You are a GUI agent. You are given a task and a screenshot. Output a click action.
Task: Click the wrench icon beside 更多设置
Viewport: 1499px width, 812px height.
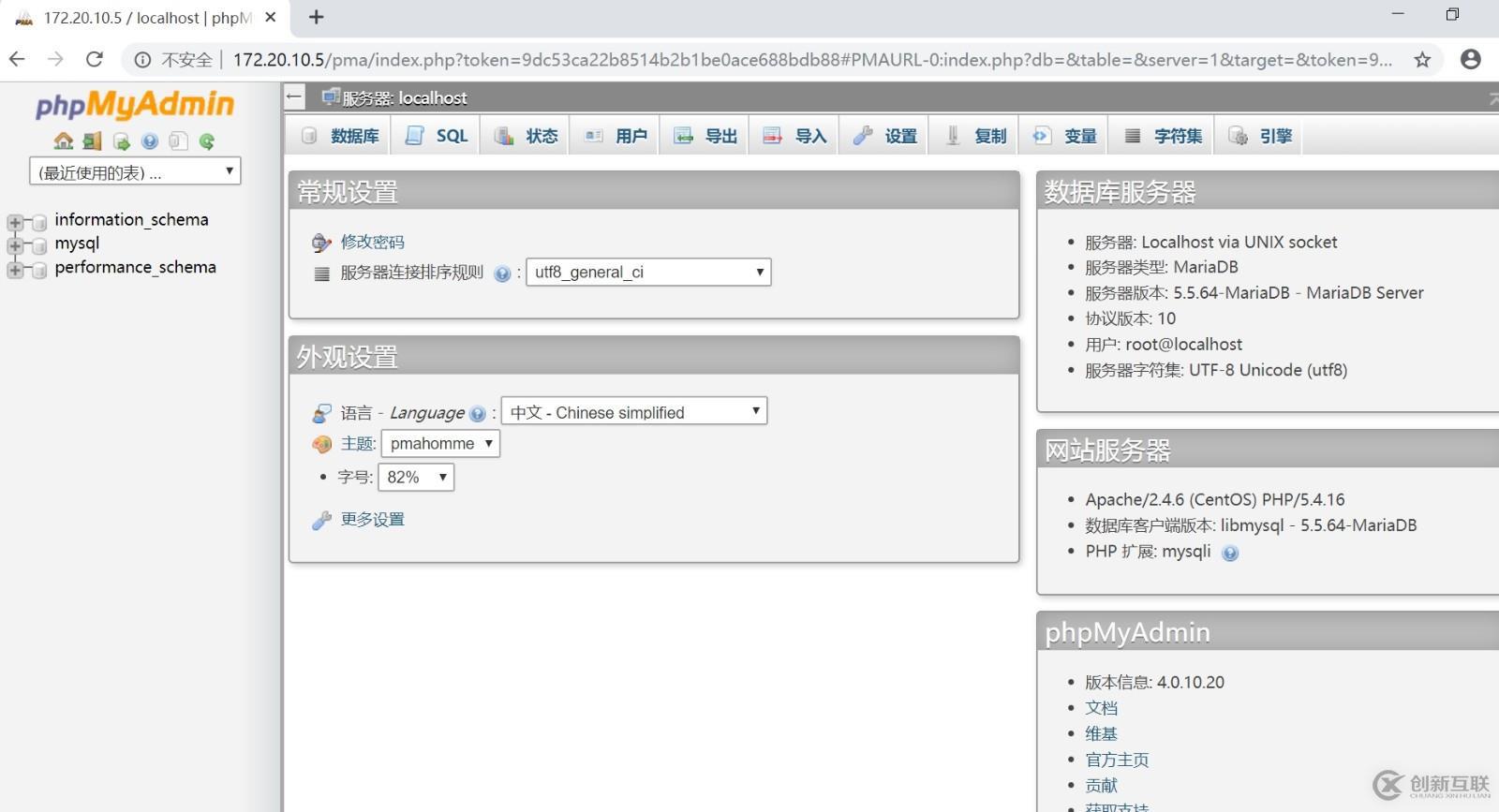(321, 521)
